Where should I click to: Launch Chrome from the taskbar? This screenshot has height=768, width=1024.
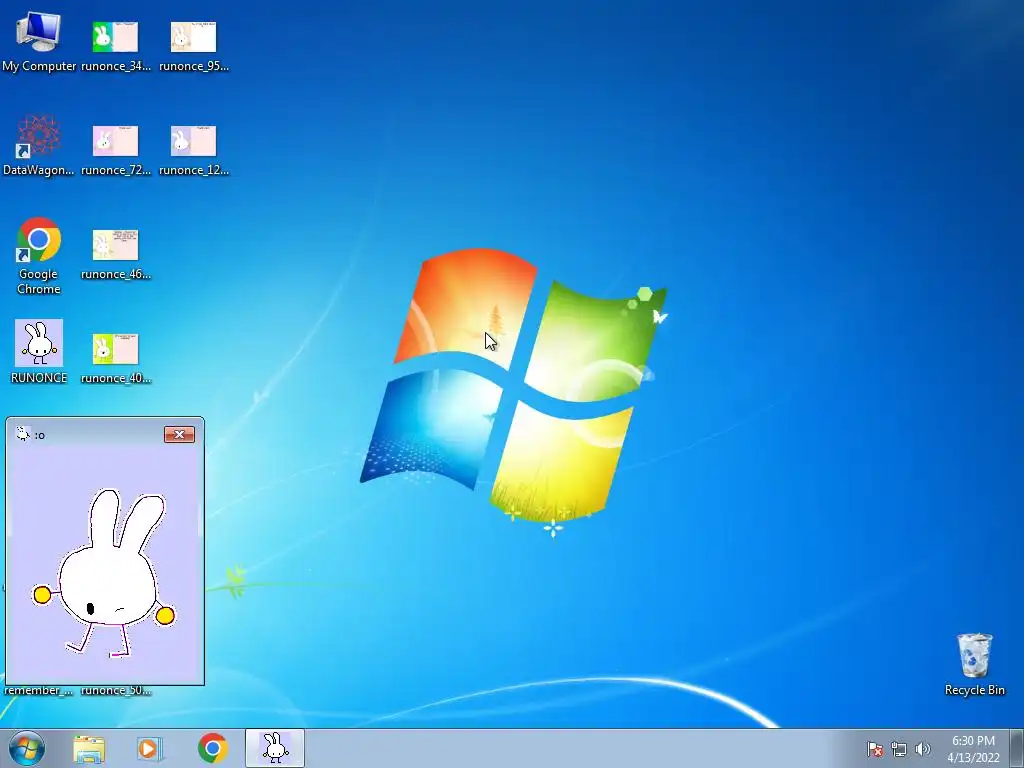coord(212,749)
